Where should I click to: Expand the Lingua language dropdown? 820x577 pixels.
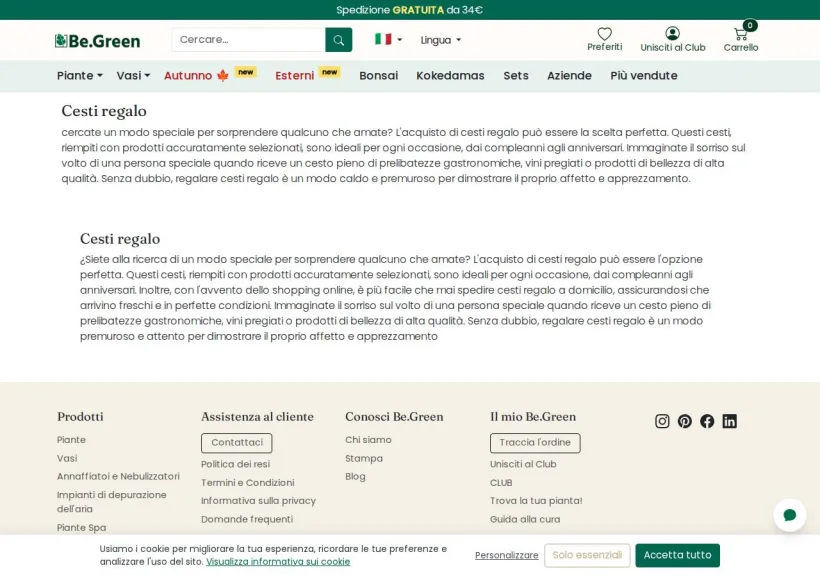click(441, 40)
